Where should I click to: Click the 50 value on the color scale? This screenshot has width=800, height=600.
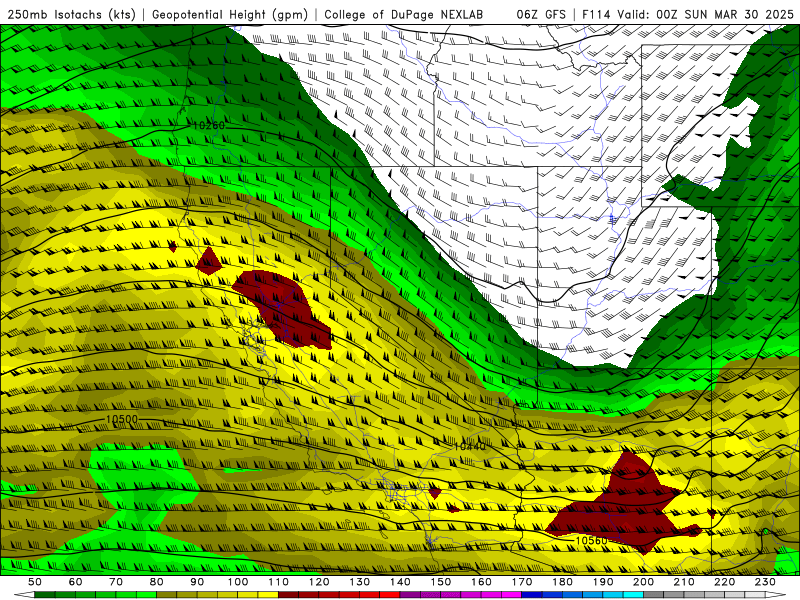34,582
